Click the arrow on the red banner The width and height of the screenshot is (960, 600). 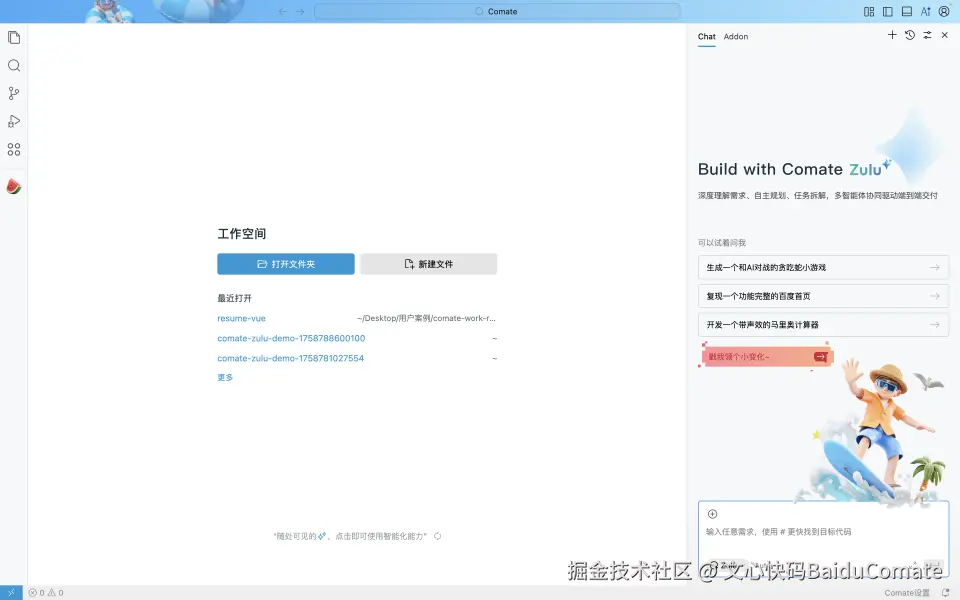[820, 356]
